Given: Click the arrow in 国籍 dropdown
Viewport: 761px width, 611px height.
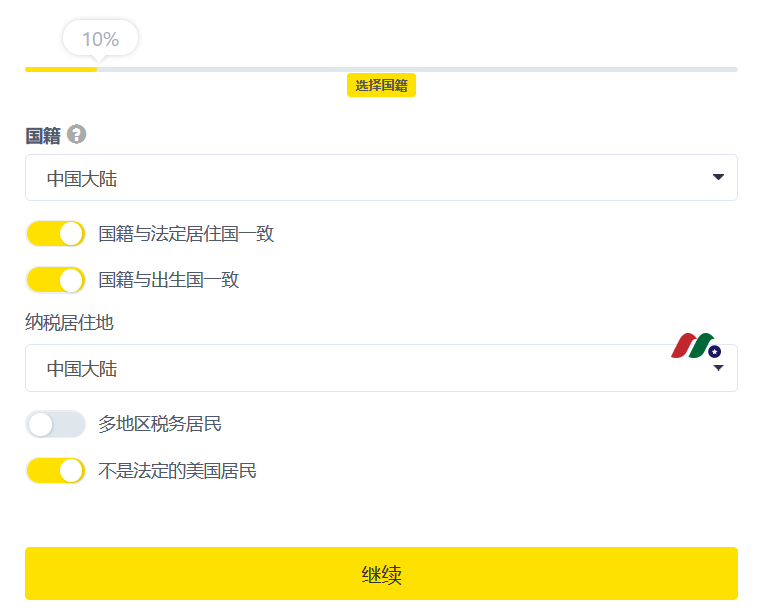Looking at the screenshot, I should (718, 177).
